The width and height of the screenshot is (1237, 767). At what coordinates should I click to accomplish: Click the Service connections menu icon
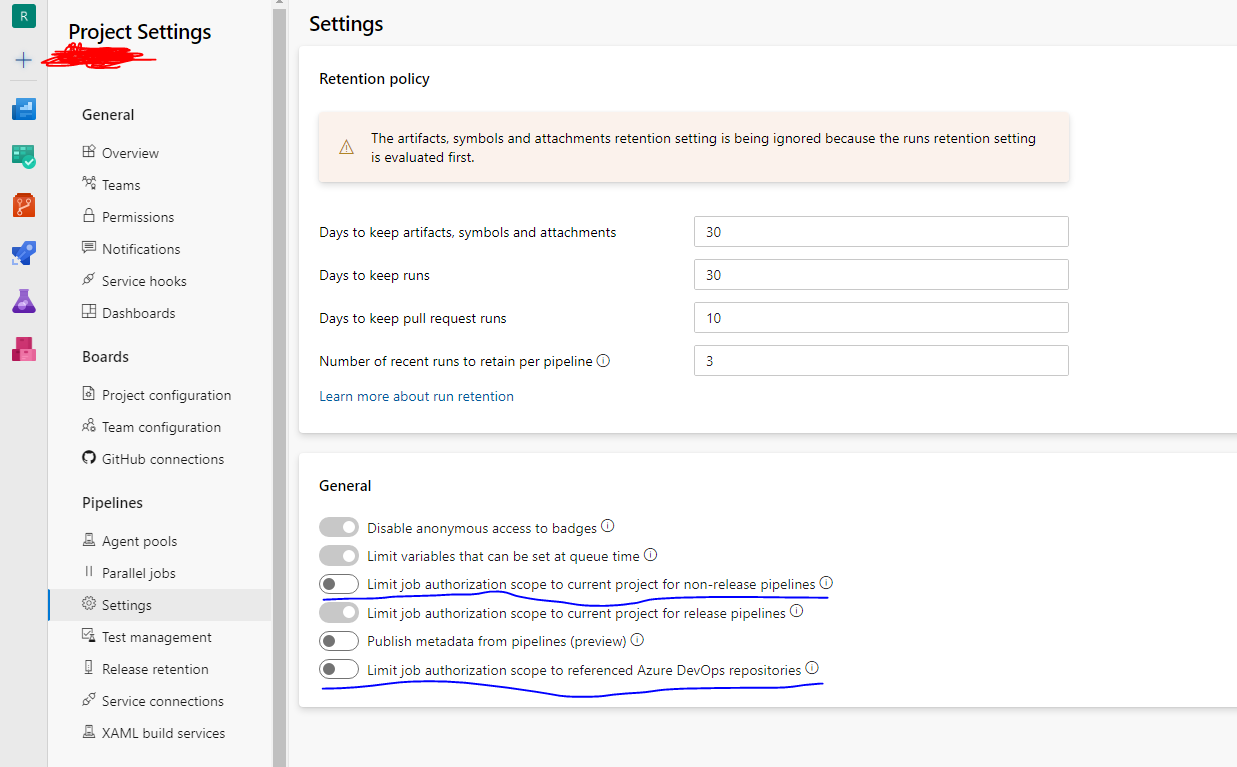click(x=89, y=700)
